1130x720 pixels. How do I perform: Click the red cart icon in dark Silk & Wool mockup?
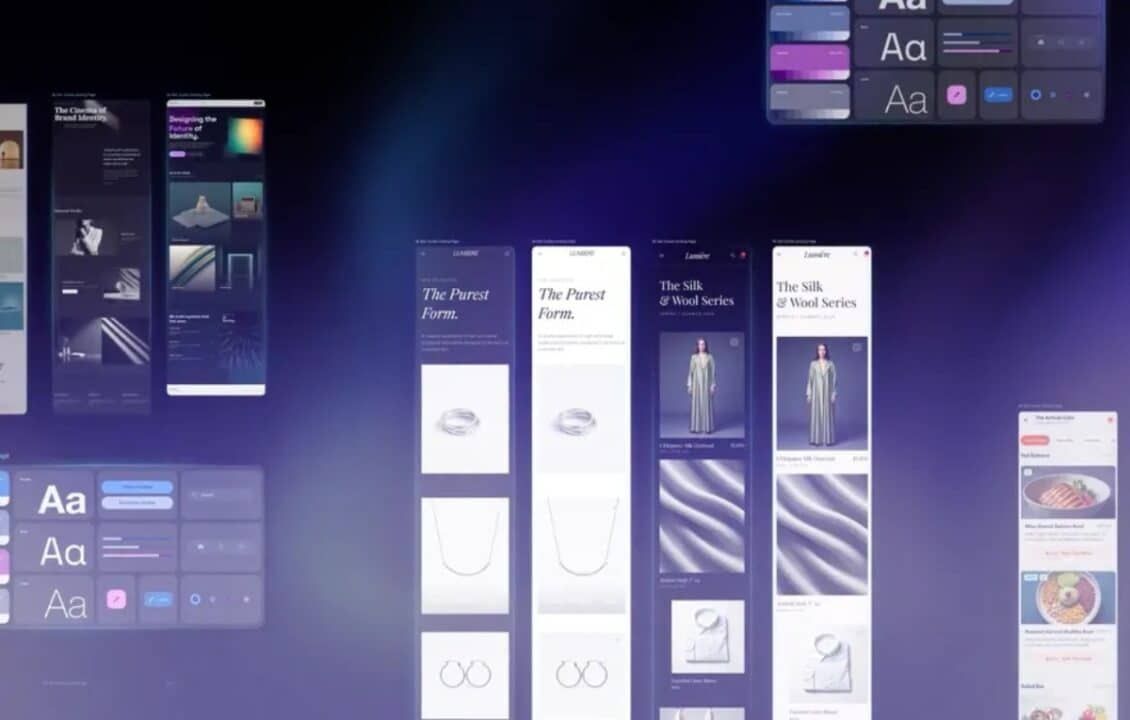[x=743, y=256]
